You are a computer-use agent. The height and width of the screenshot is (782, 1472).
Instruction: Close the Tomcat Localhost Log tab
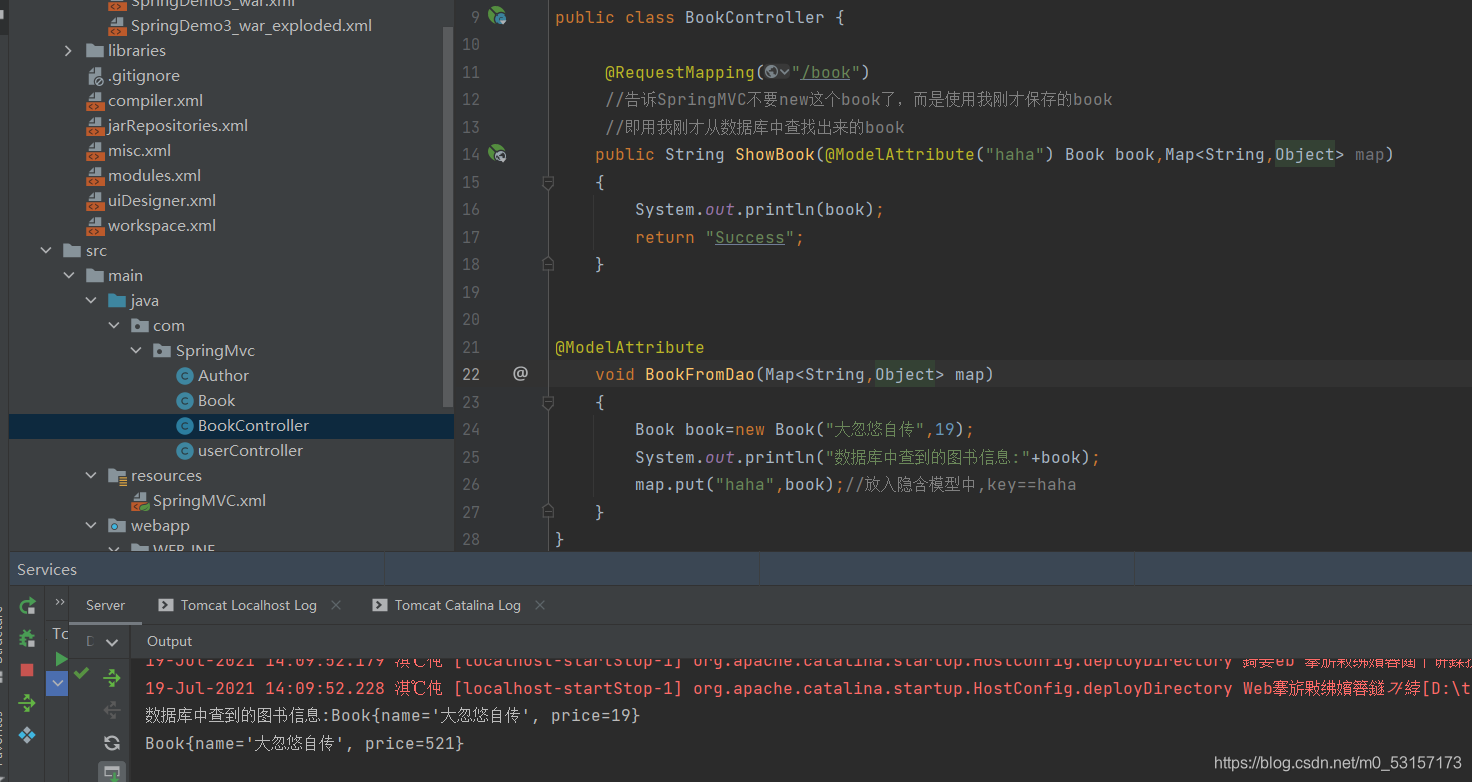[336, 605]
